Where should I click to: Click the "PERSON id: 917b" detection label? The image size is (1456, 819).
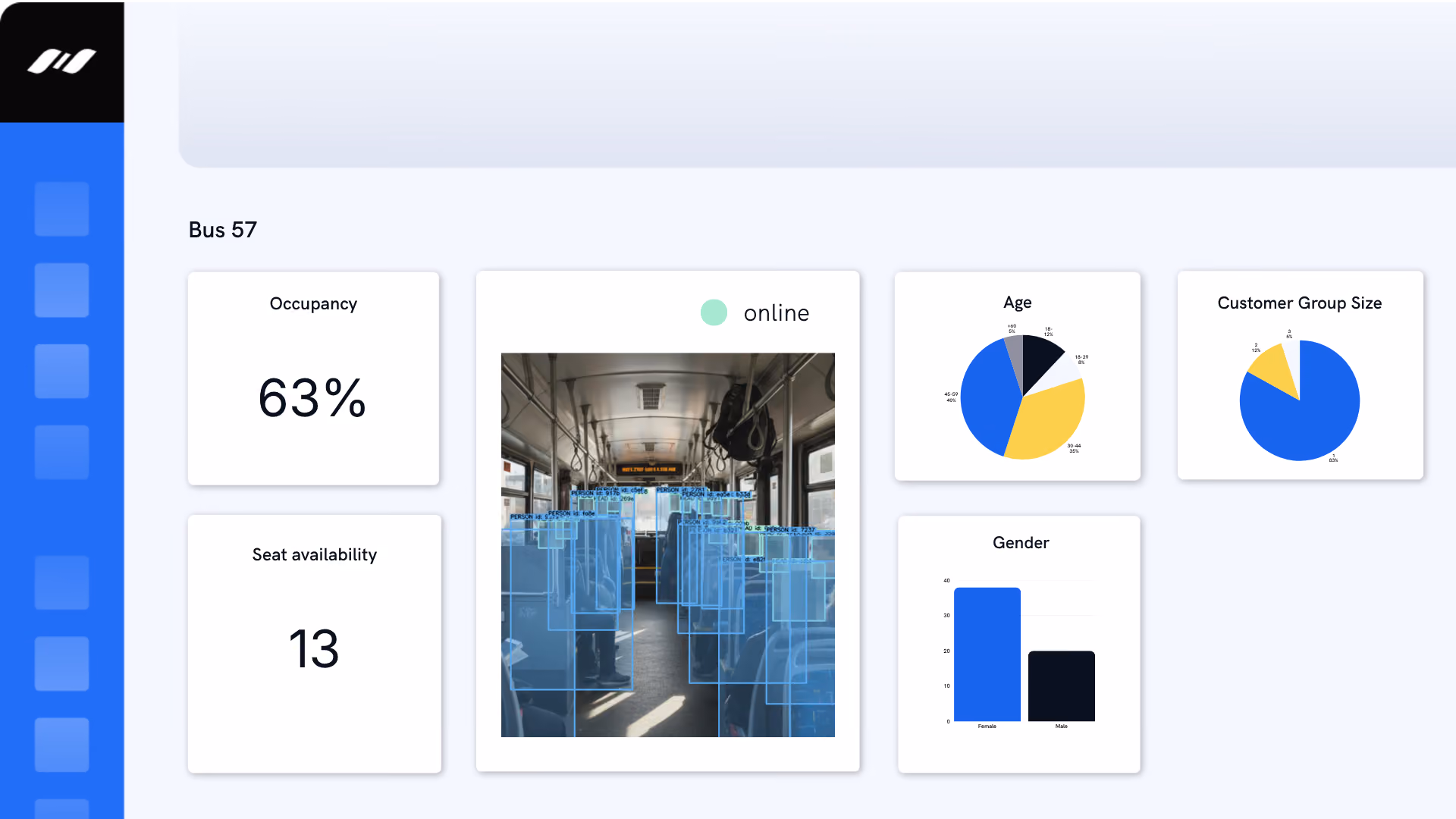(x=595, y=493)
